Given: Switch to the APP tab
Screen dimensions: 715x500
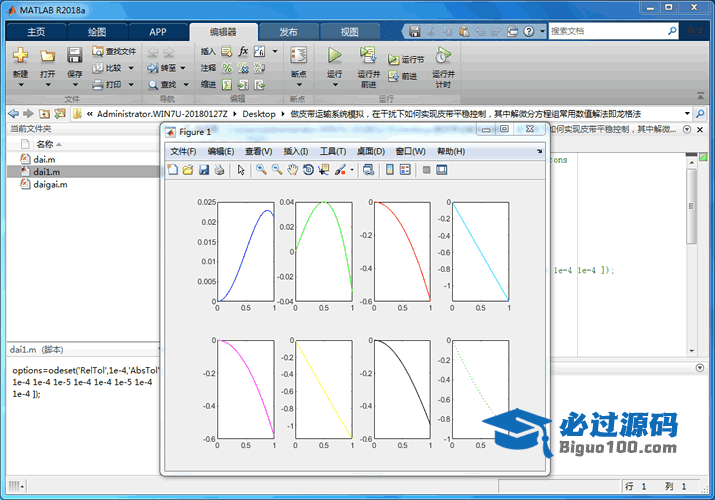Looking at the screenshot, I should pyautogui.click(x=158, y=32).
